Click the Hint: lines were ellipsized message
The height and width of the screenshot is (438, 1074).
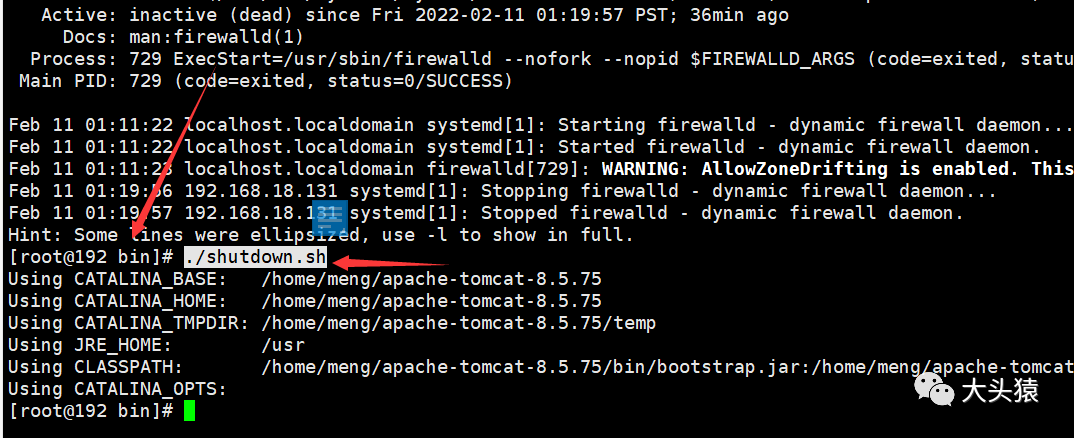[321, 235]
